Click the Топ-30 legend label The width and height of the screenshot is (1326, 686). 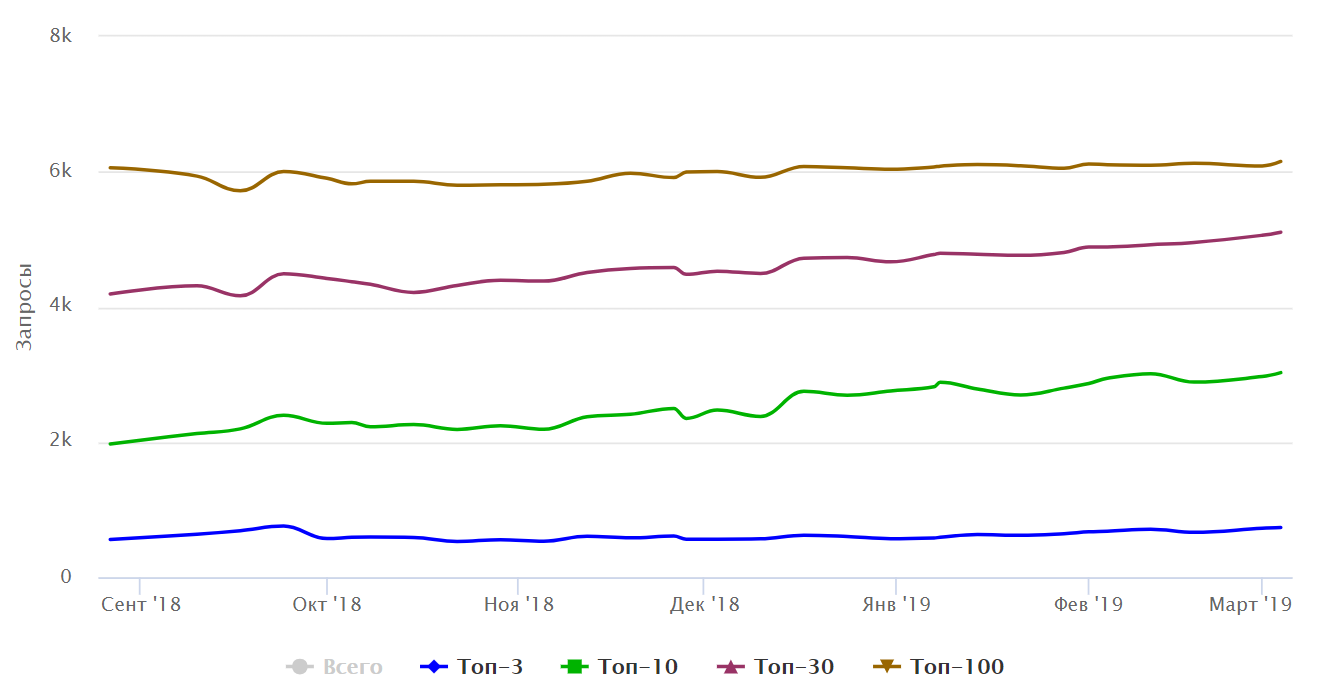(x=794, y=667)
